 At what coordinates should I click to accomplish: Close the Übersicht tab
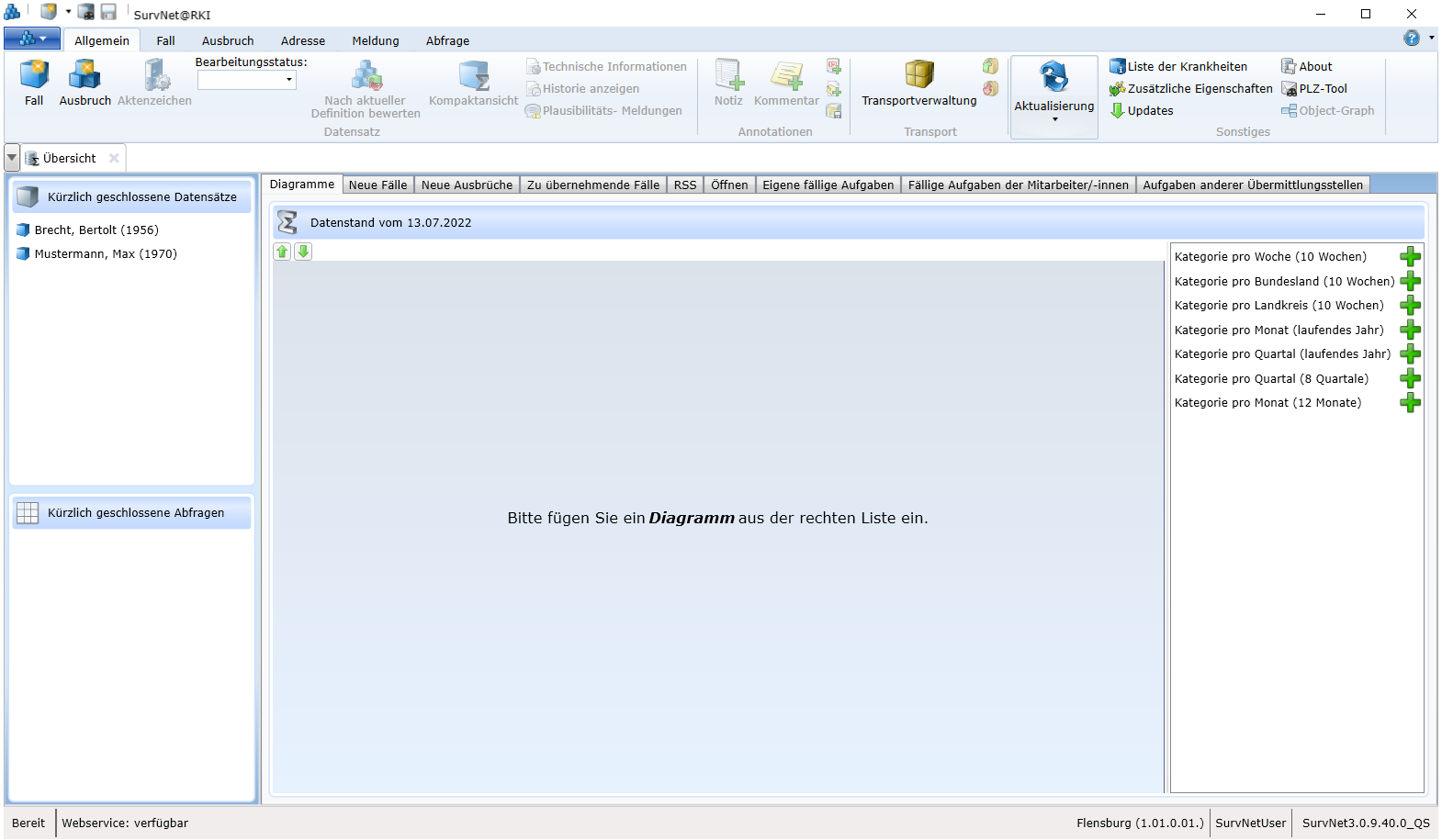click(114, 158)
